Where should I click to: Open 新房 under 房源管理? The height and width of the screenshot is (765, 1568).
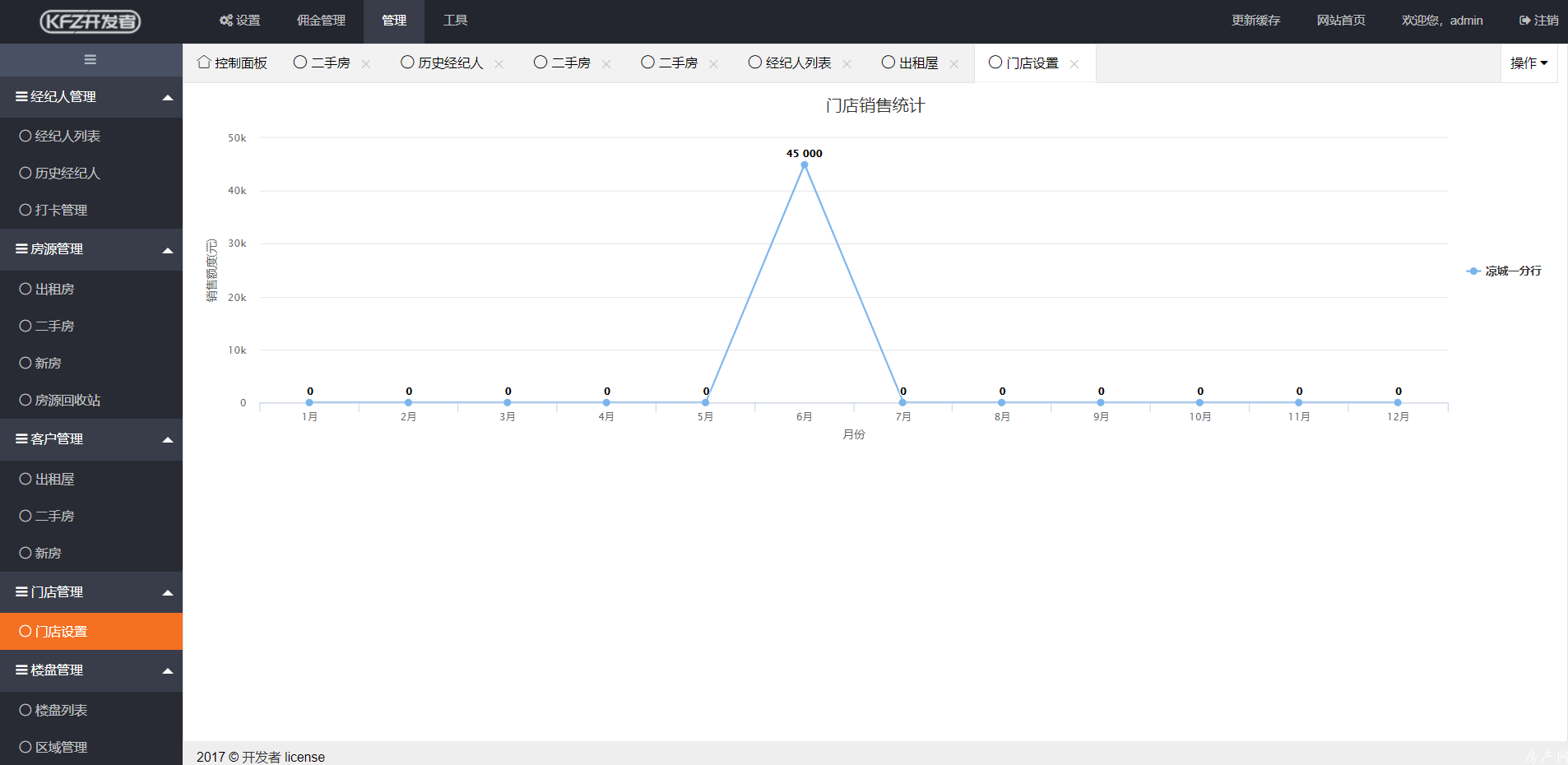pos(91,364)
